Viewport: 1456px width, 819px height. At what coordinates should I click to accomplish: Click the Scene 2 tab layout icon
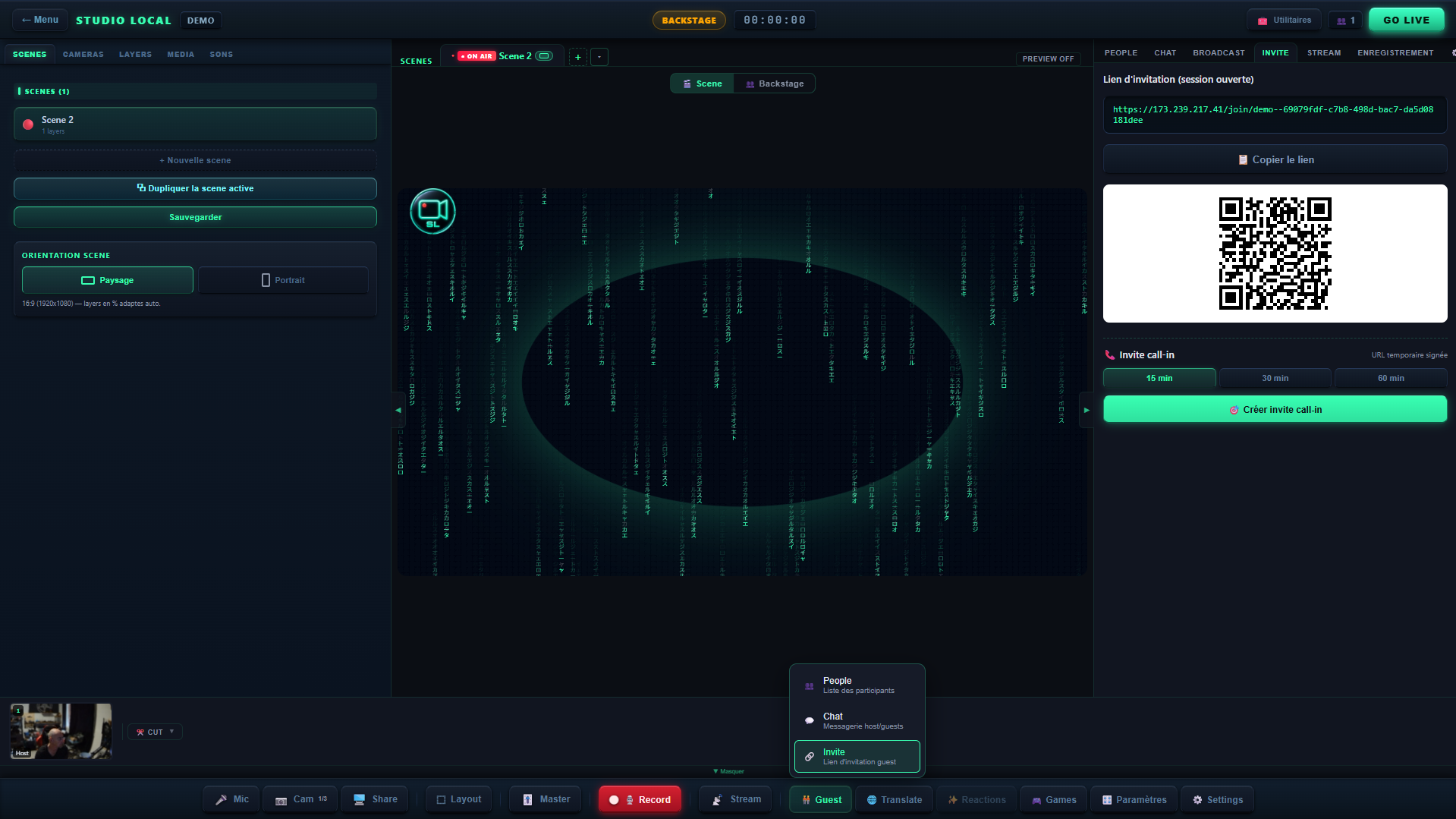(x=544, y=56)
